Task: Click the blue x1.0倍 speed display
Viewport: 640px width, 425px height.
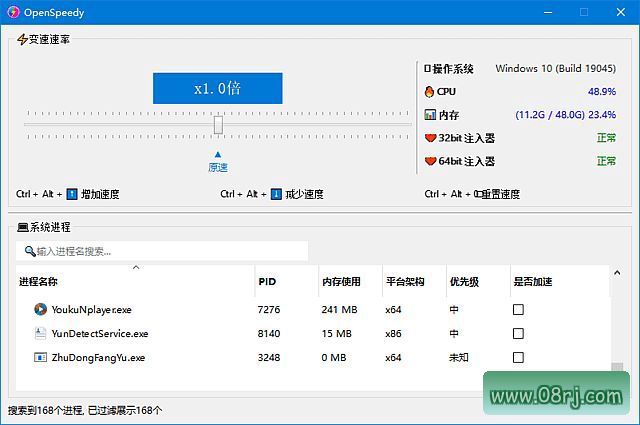Action: click(x=217, y=88)
